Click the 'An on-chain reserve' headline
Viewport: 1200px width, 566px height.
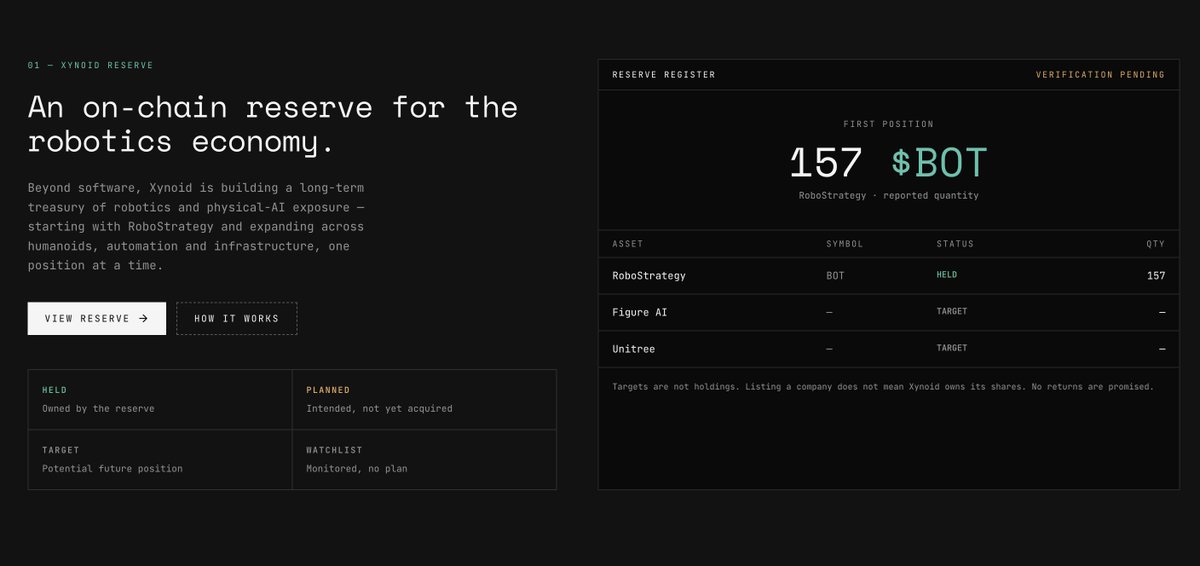[x=273, y=124]
